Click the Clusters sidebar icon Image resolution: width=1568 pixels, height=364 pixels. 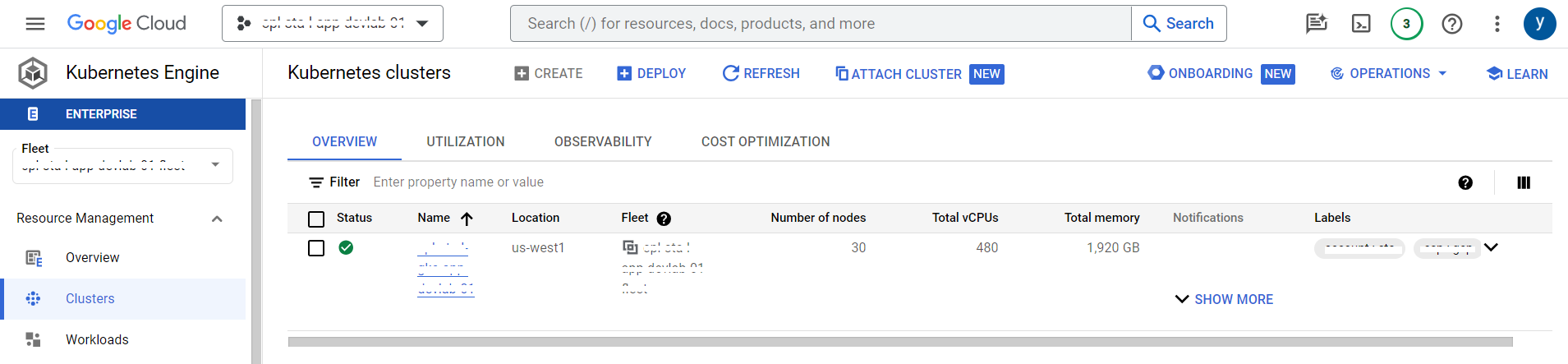click(34, 299)
